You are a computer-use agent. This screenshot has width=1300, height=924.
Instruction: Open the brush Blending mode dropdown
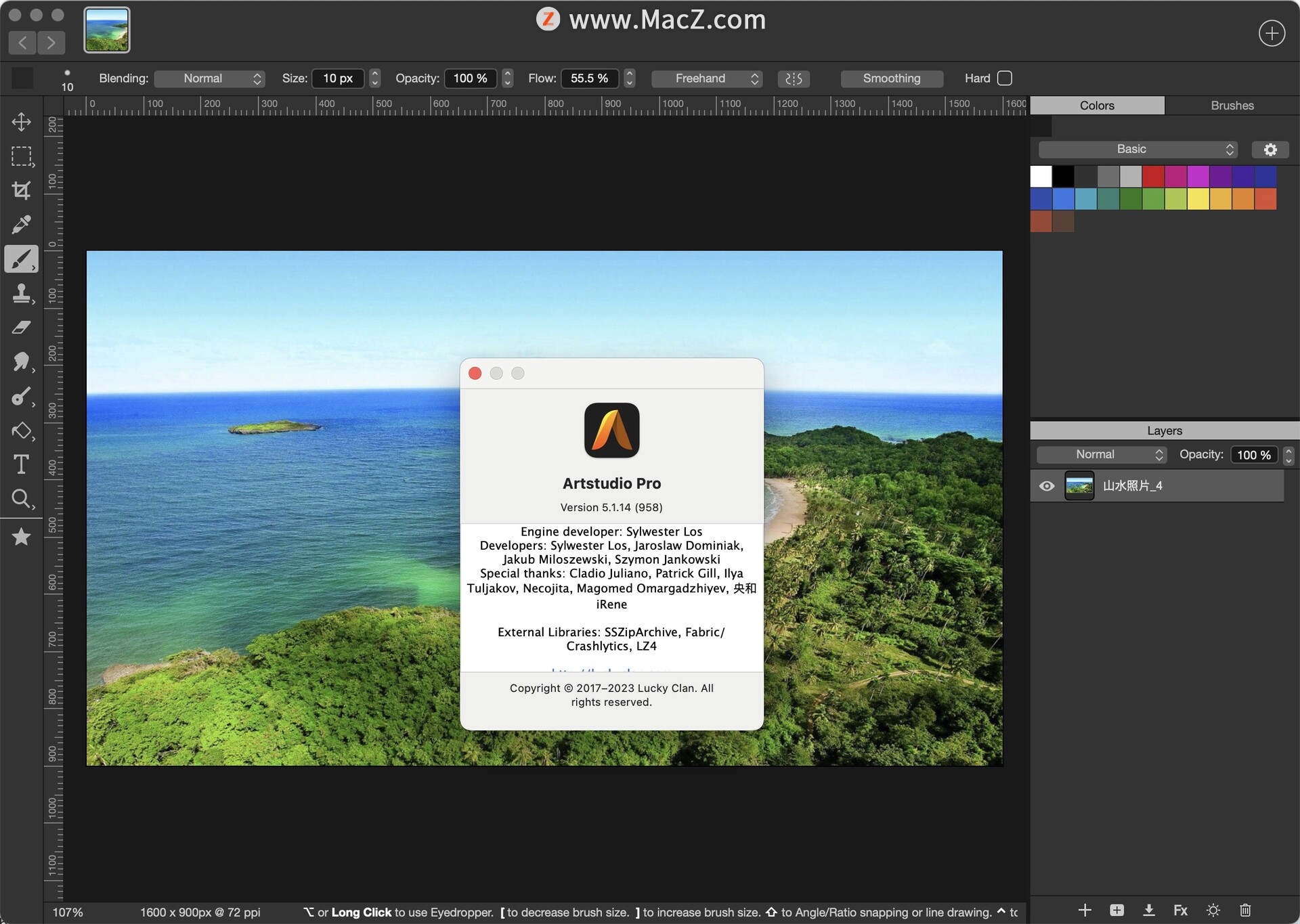click(209, 79)
